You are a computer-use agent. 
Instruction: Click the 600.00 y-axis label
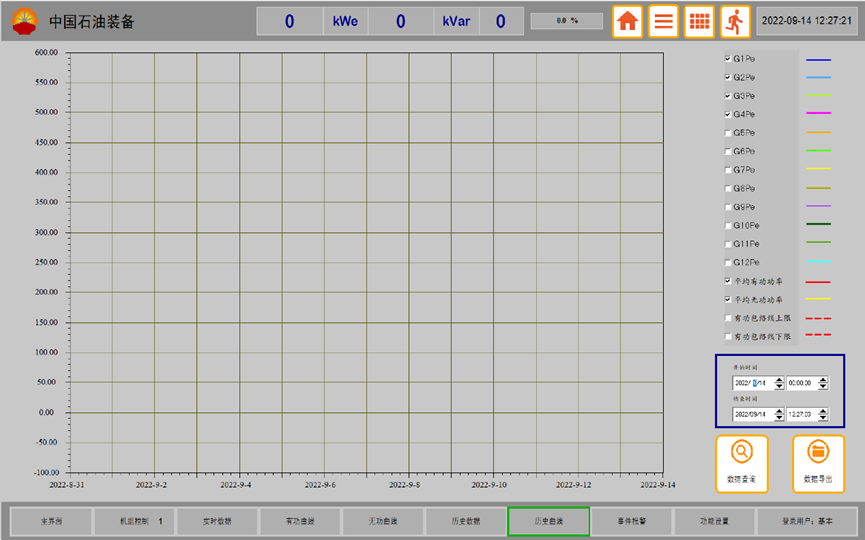point(46,52)
